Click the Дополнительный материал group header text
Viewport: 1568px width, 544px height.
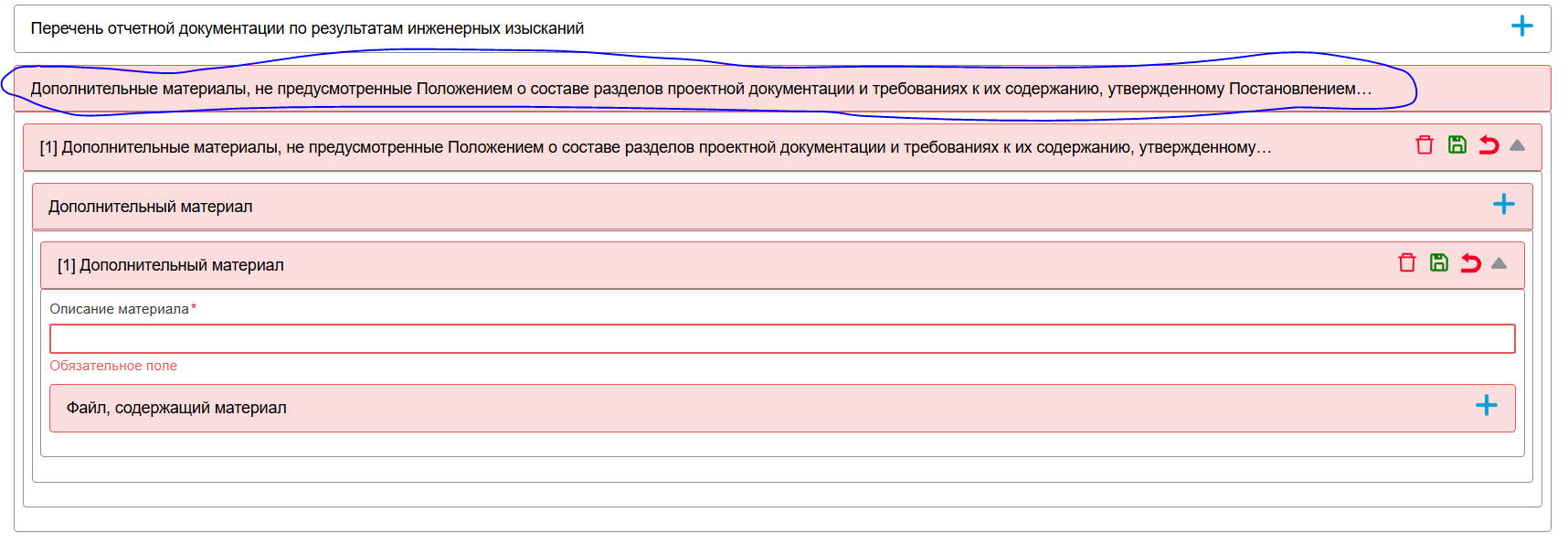(151, 207)
